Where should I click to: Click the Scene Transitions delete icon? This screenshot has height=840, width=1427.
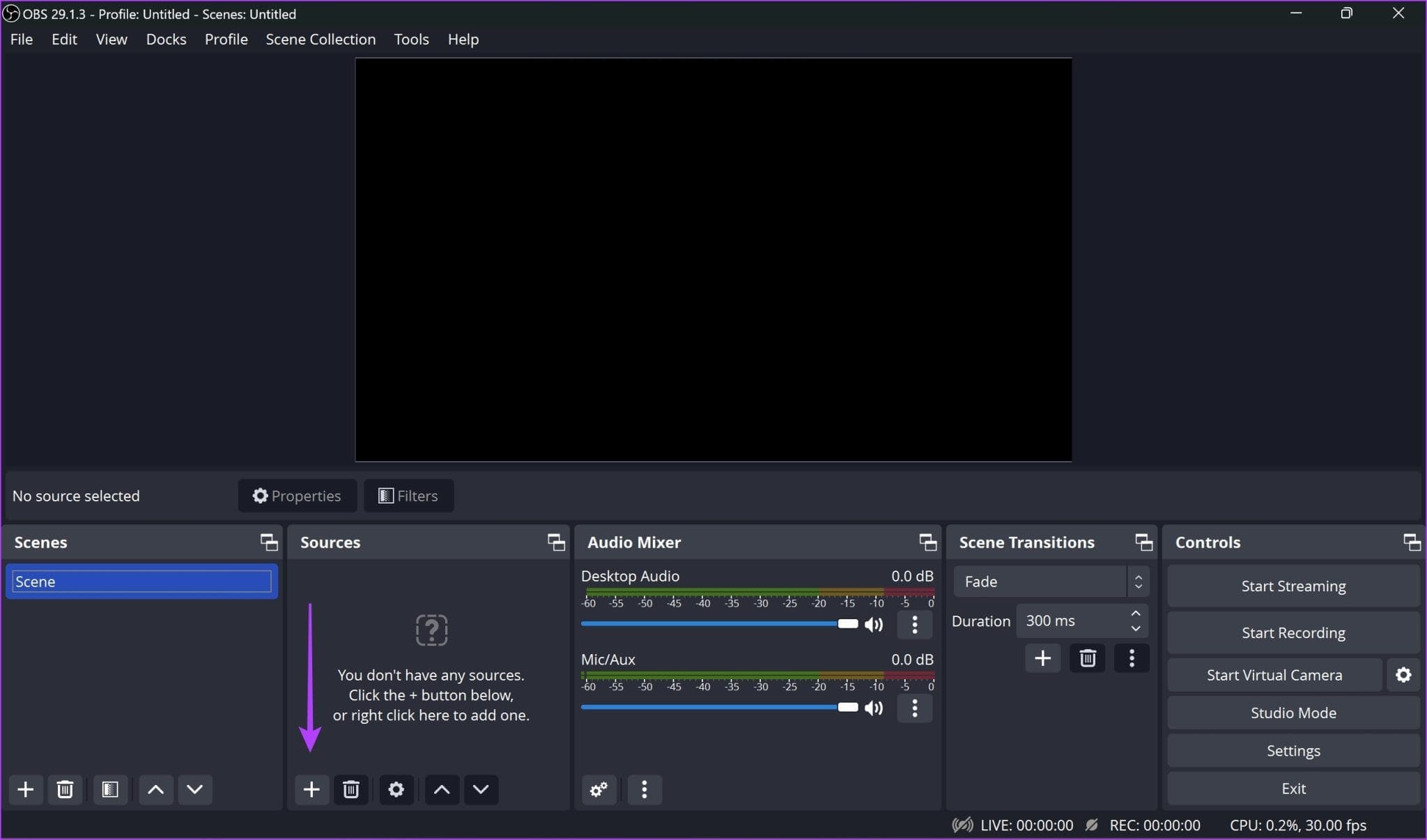click(x=1087, y=657)
